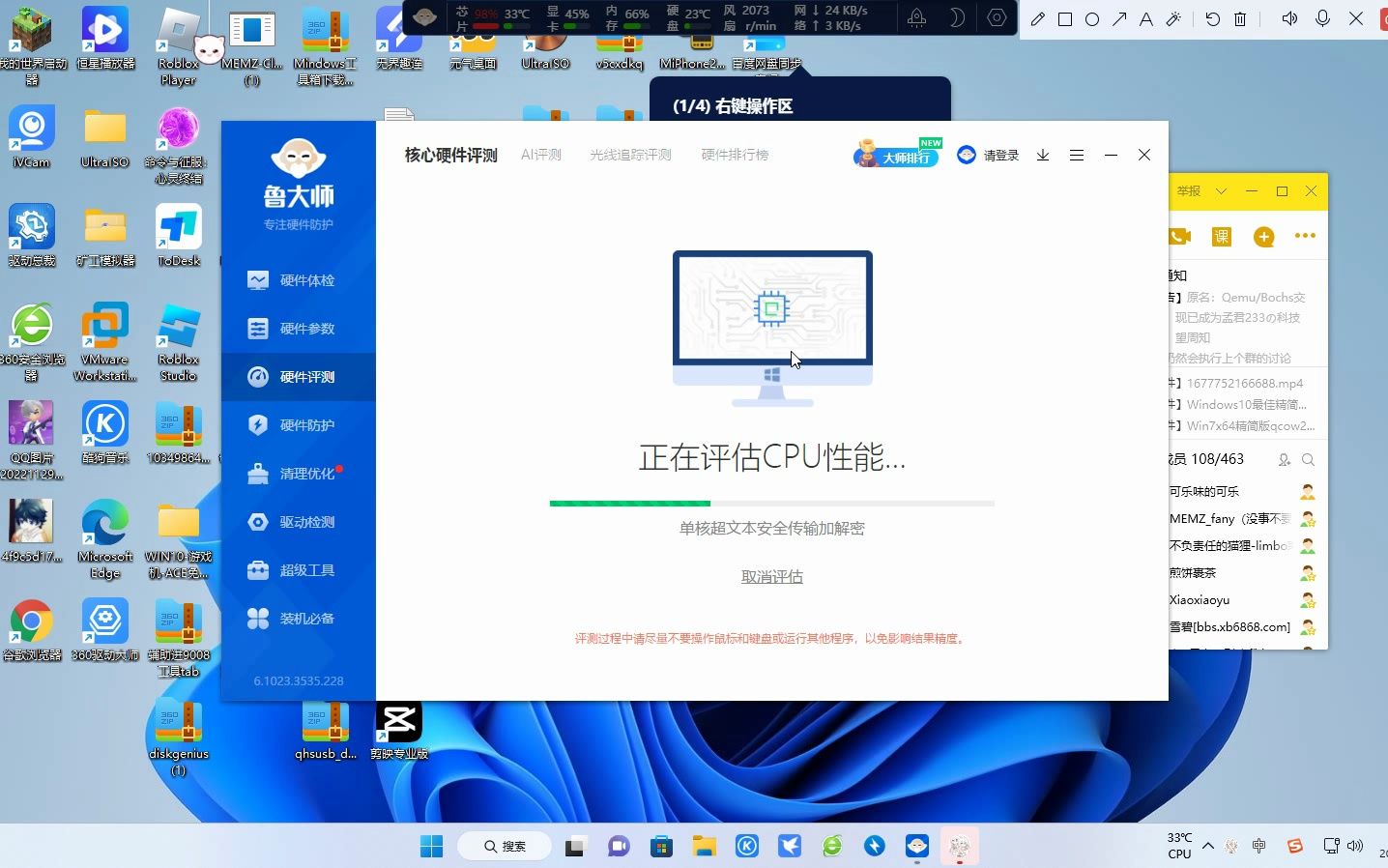Toggle speaker audio in recorder toolbar
1388x868 pixels.
tap(1289, 18)
